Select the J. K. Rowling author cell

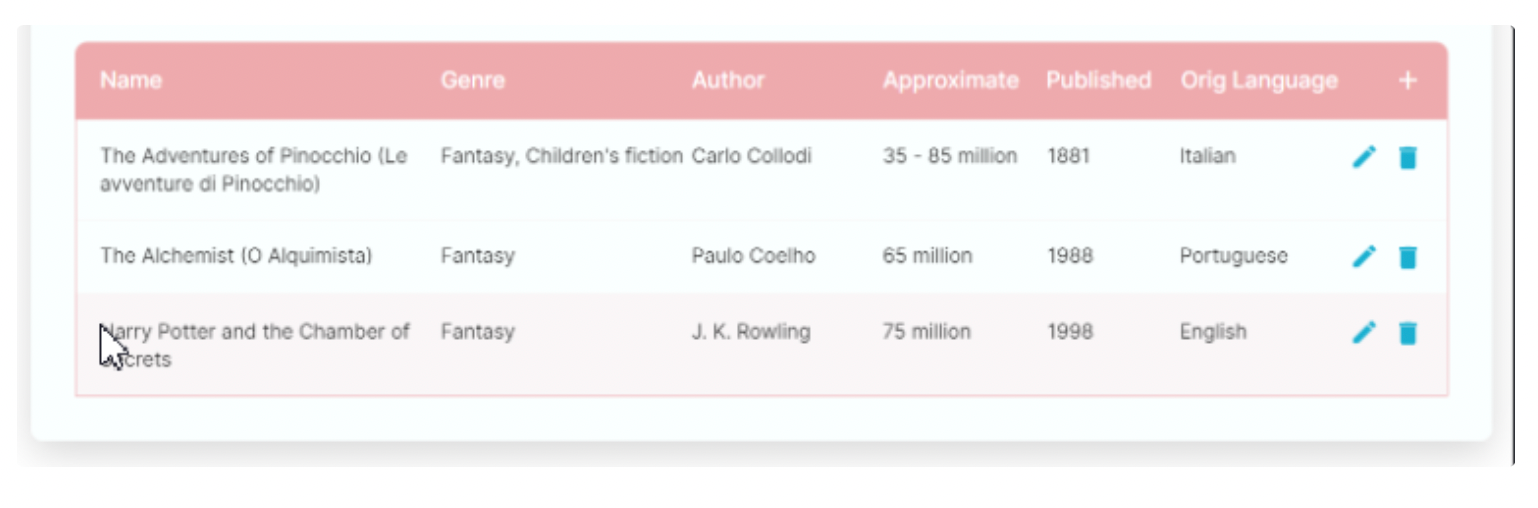pyautogui.click(x=750, y=332)
